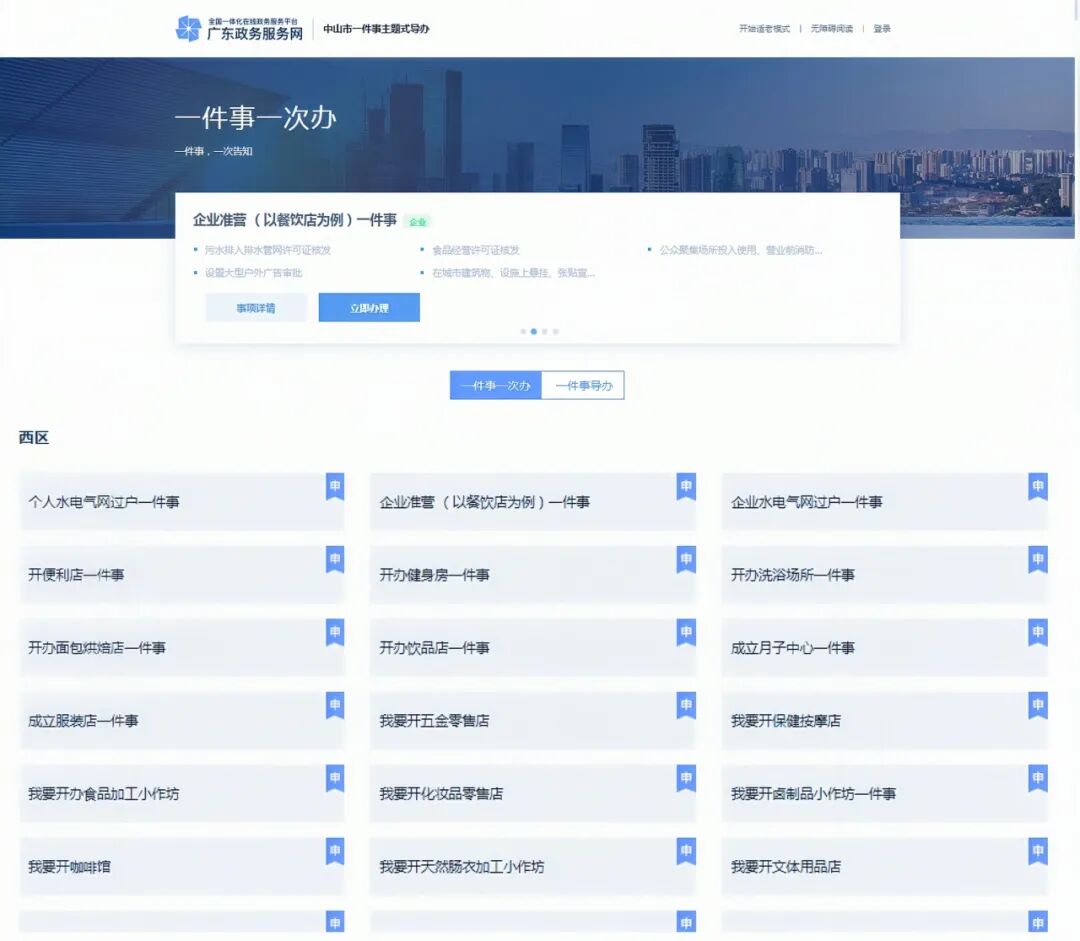The width and height of the screenshot is (1080, 941).
Task: Click the 申 icon on 个人水电气网过户一件事
Action: click(x=335, y=485)
